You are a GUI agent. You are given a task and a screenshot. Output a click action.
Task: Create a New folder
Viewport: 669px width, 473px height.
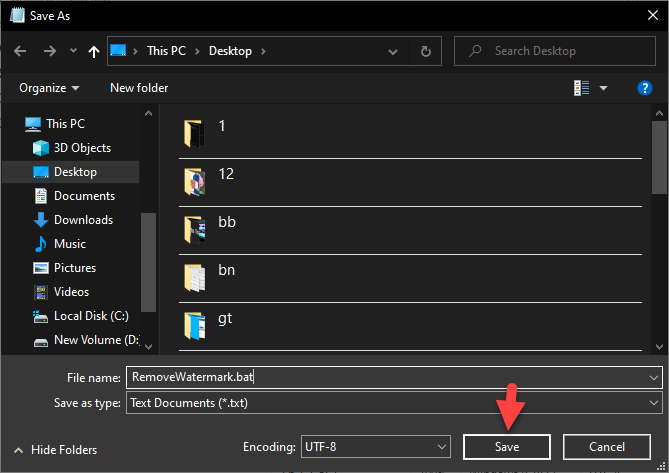139,88
